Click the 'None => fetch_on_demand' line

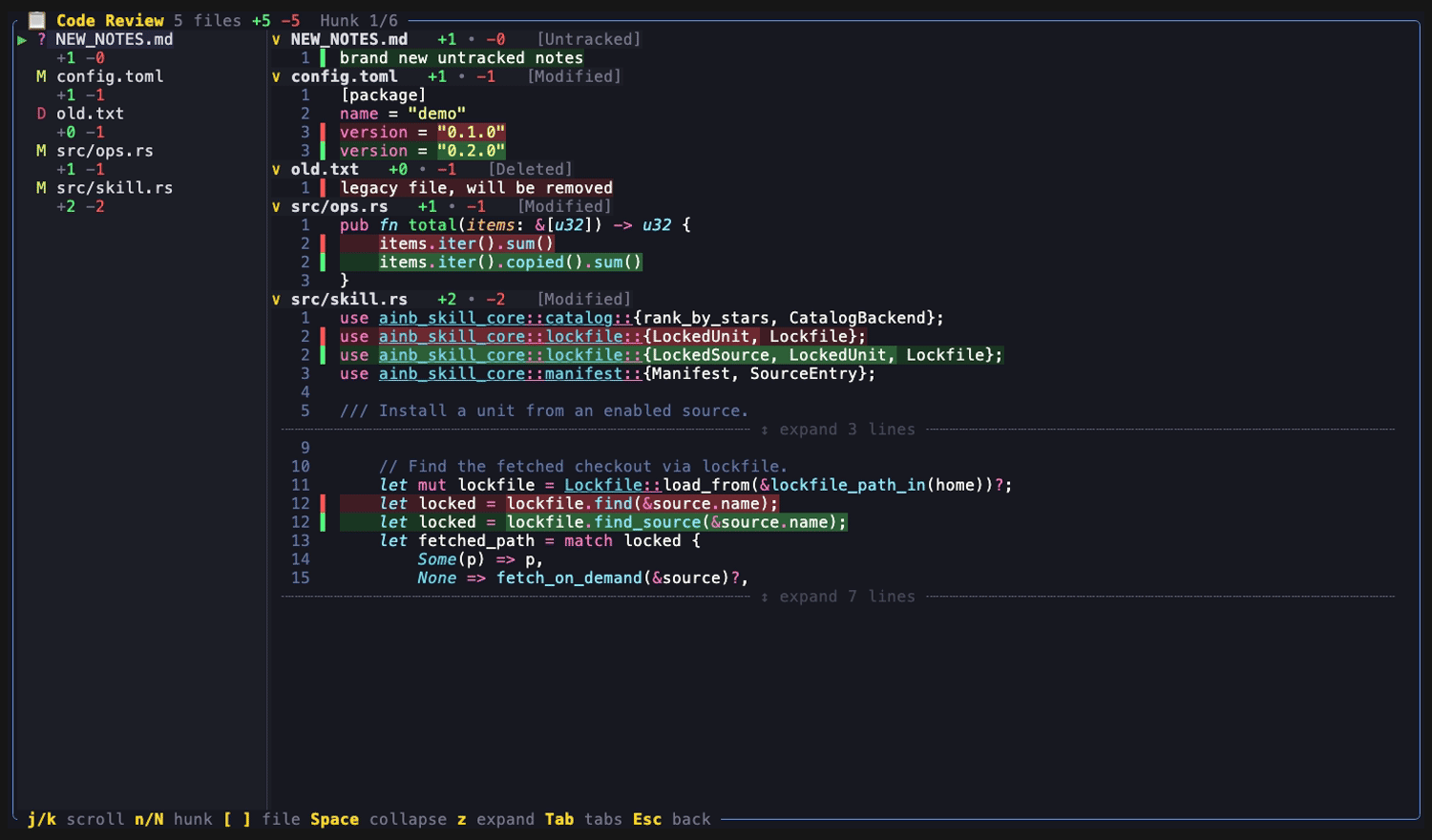[583, 577]
